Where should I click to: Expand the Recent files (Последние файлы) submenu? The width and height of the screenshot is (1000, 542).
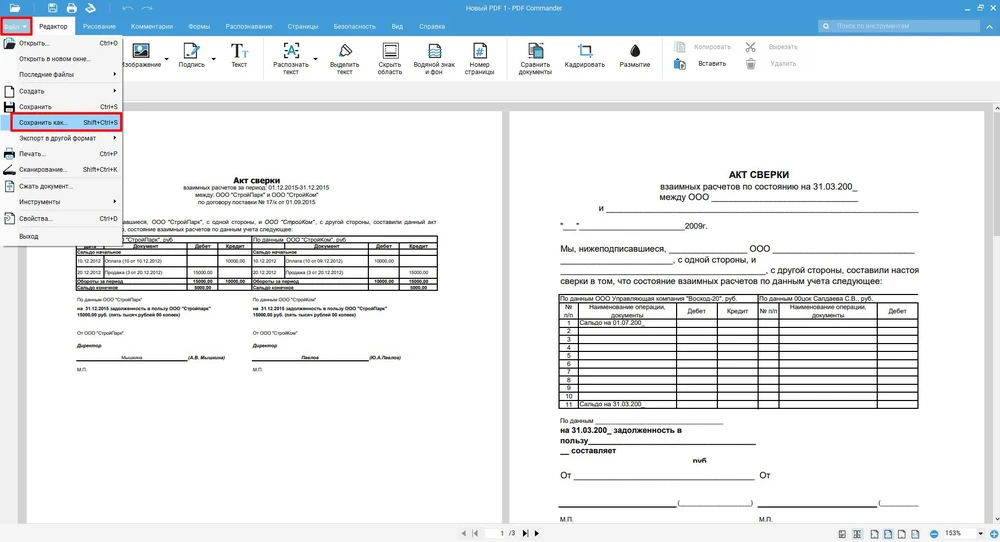[x=62, y=74]
